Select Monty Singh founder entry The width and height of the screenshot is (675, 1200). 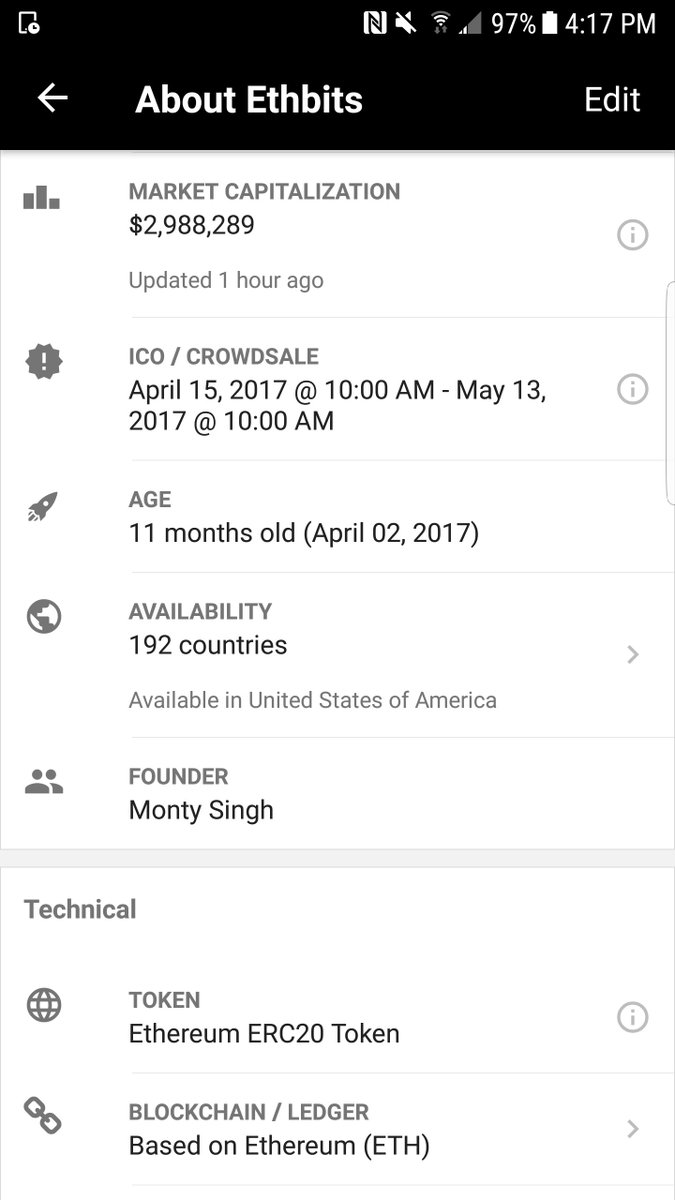(201, 810)
